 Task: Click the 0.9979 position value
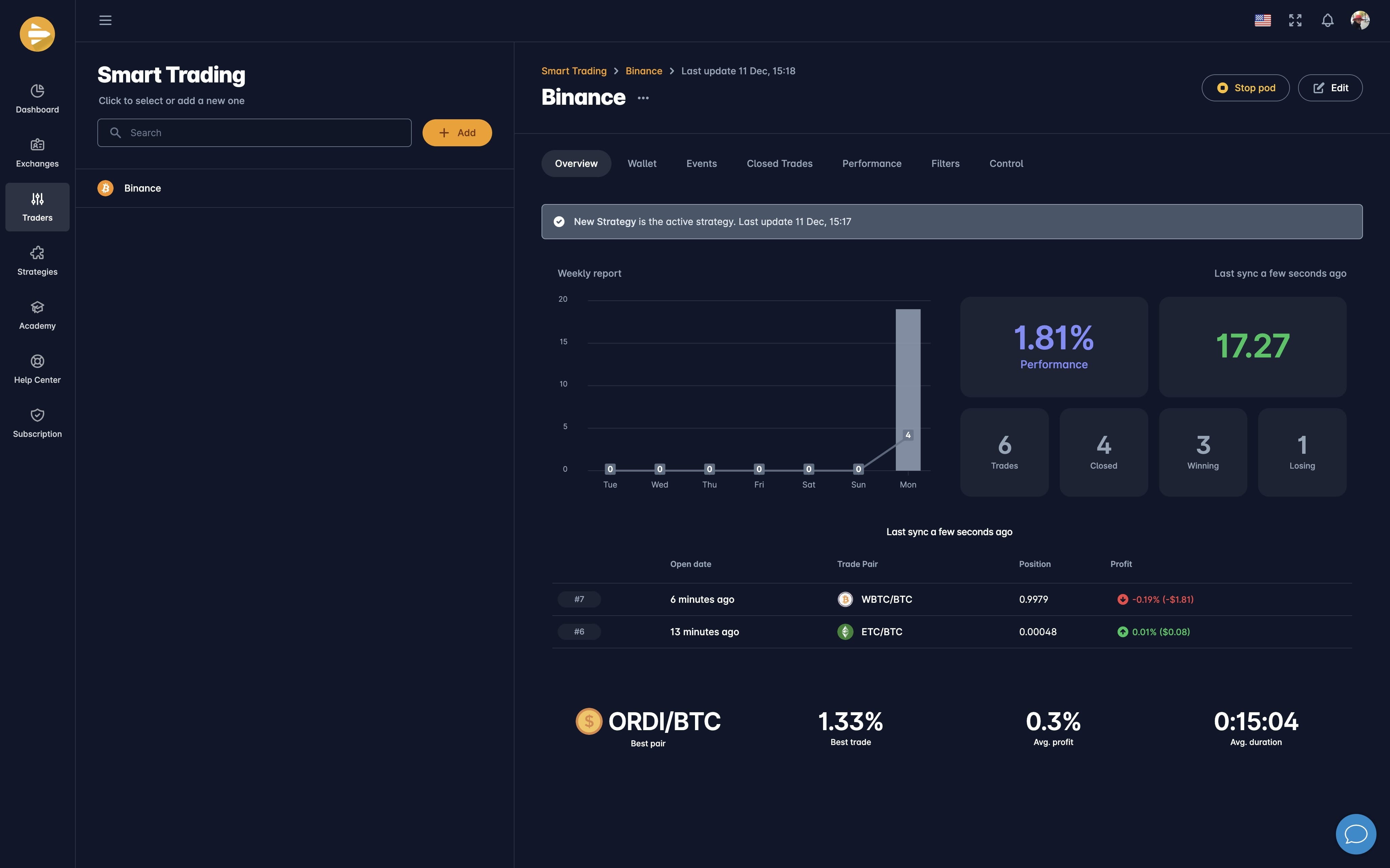click(1033, 599)
